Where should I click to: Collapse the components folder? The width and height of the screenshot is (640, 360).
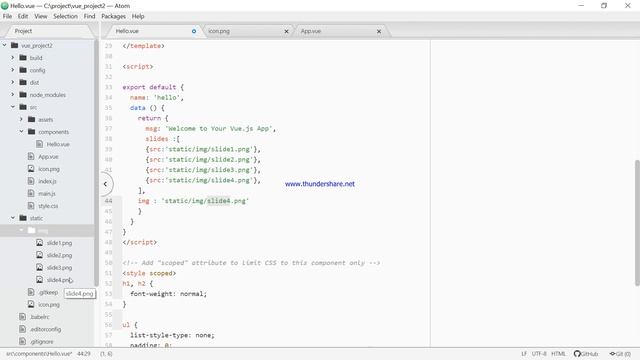click(x=21, y=131)
